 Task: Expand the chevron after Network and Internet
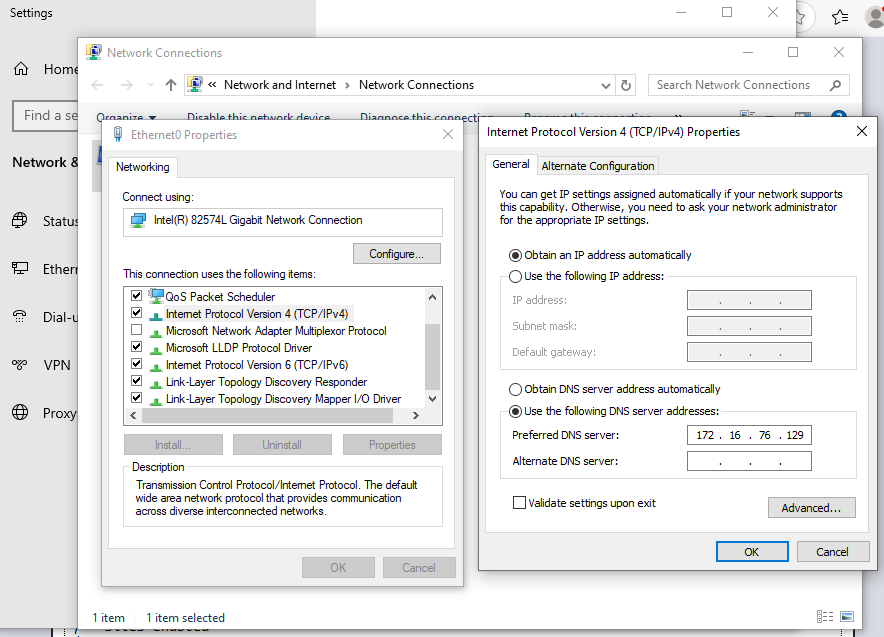point(347,85)
